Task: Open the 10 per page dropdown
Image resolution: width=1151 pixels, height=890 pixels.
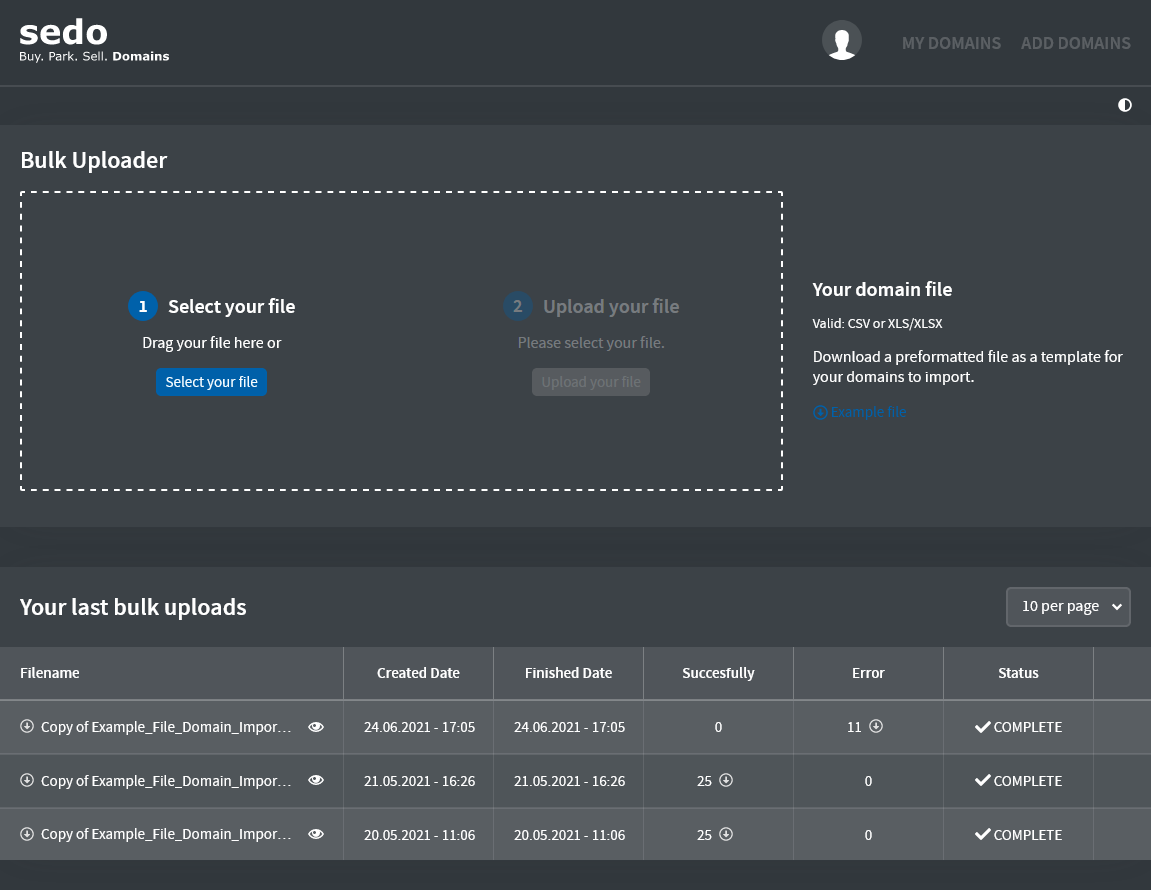Action: [1068, 607]
